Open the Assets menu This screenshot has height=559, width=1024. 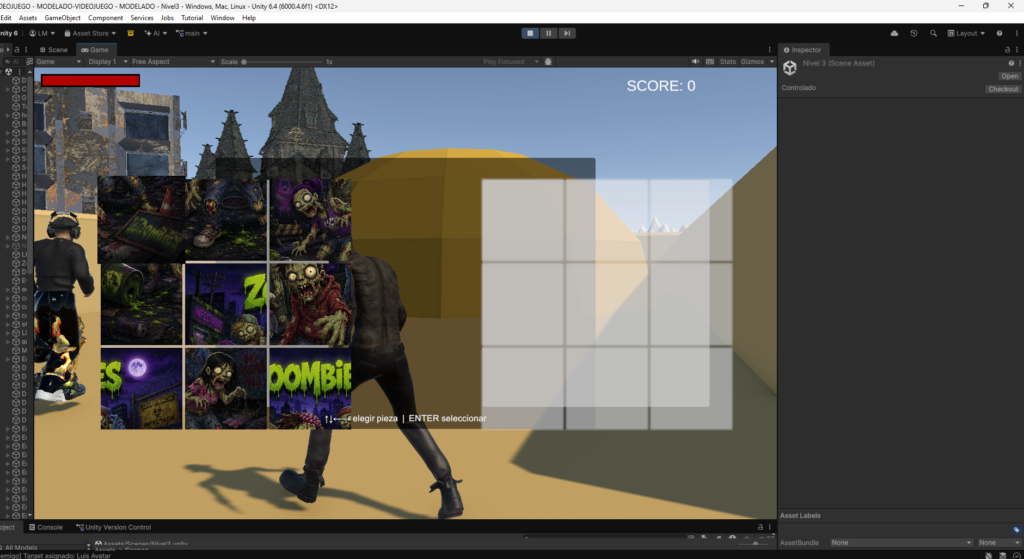(28, 18)
